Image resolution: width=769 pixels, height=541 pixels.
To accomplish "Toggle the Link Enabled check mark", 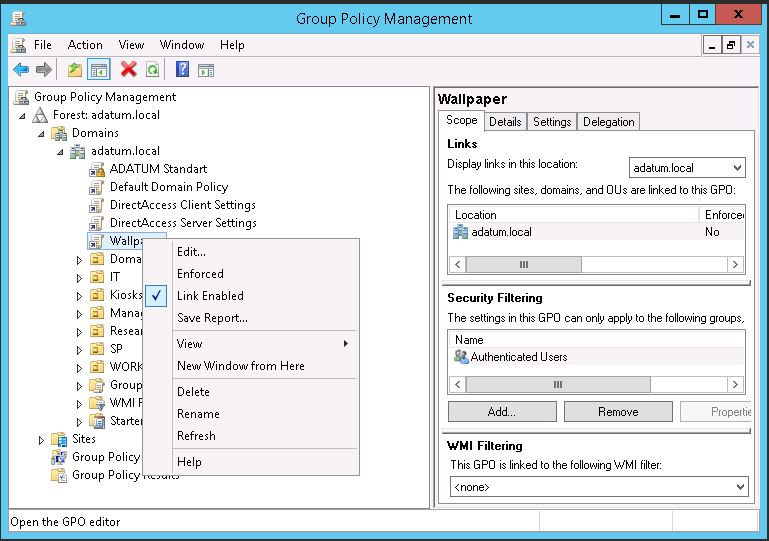I will pyautogui.click(x=156, y=296).
